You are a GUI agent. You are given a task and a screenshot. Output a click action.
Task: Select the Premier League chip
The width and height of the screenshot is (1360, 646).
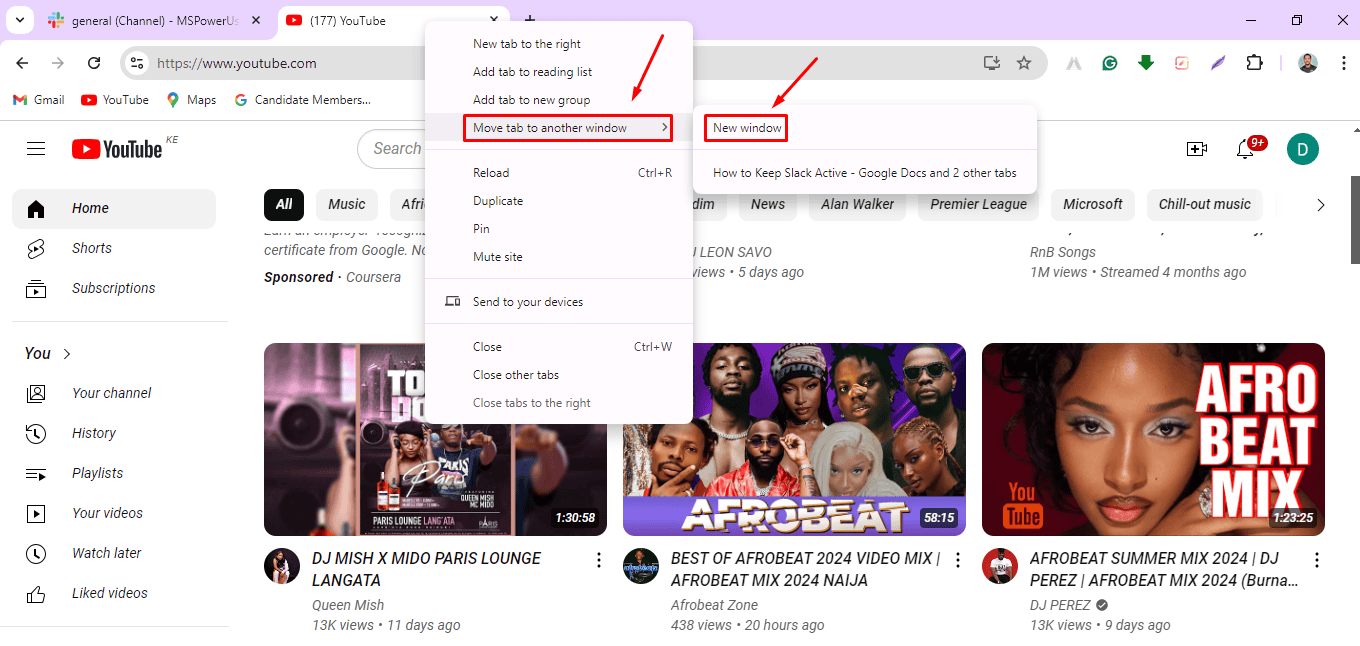click(979, 204)
